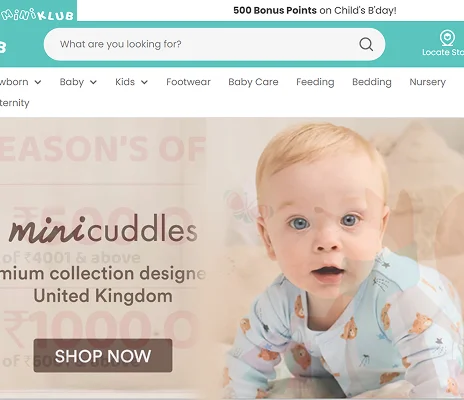Click the search magnifier icon
This screenshot has width=464, height=400.
click(x=366, y=44)
